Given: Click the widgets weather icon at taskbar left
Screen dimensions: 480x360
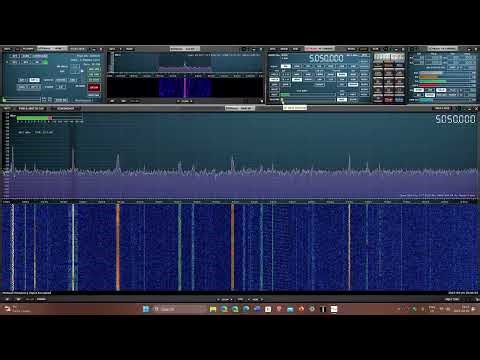Looking at the screenshot, I should (x=7, y=309).
